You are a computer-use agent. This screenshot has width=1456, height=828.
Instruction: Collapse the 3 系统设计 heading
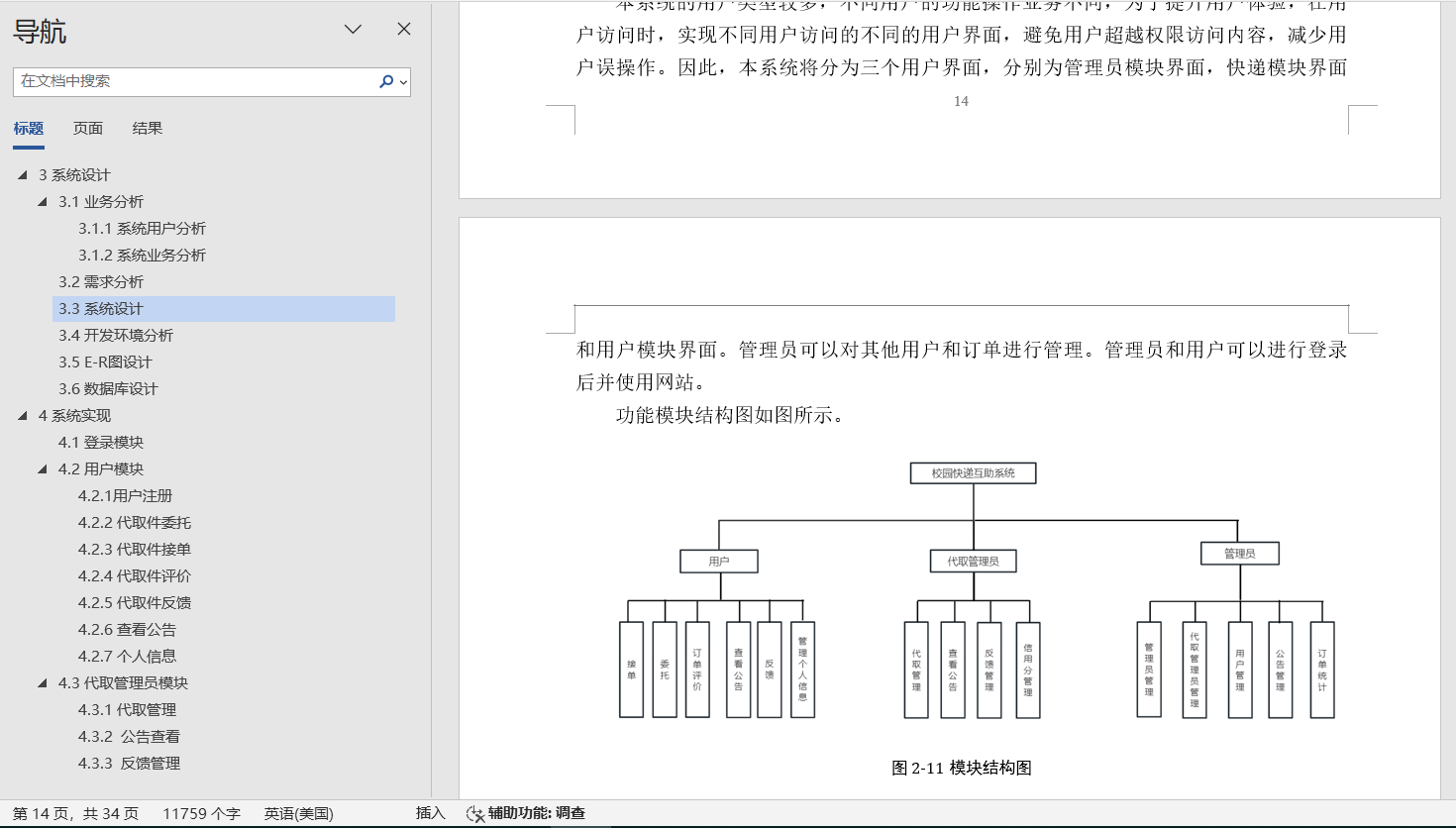tap(23, 175)
